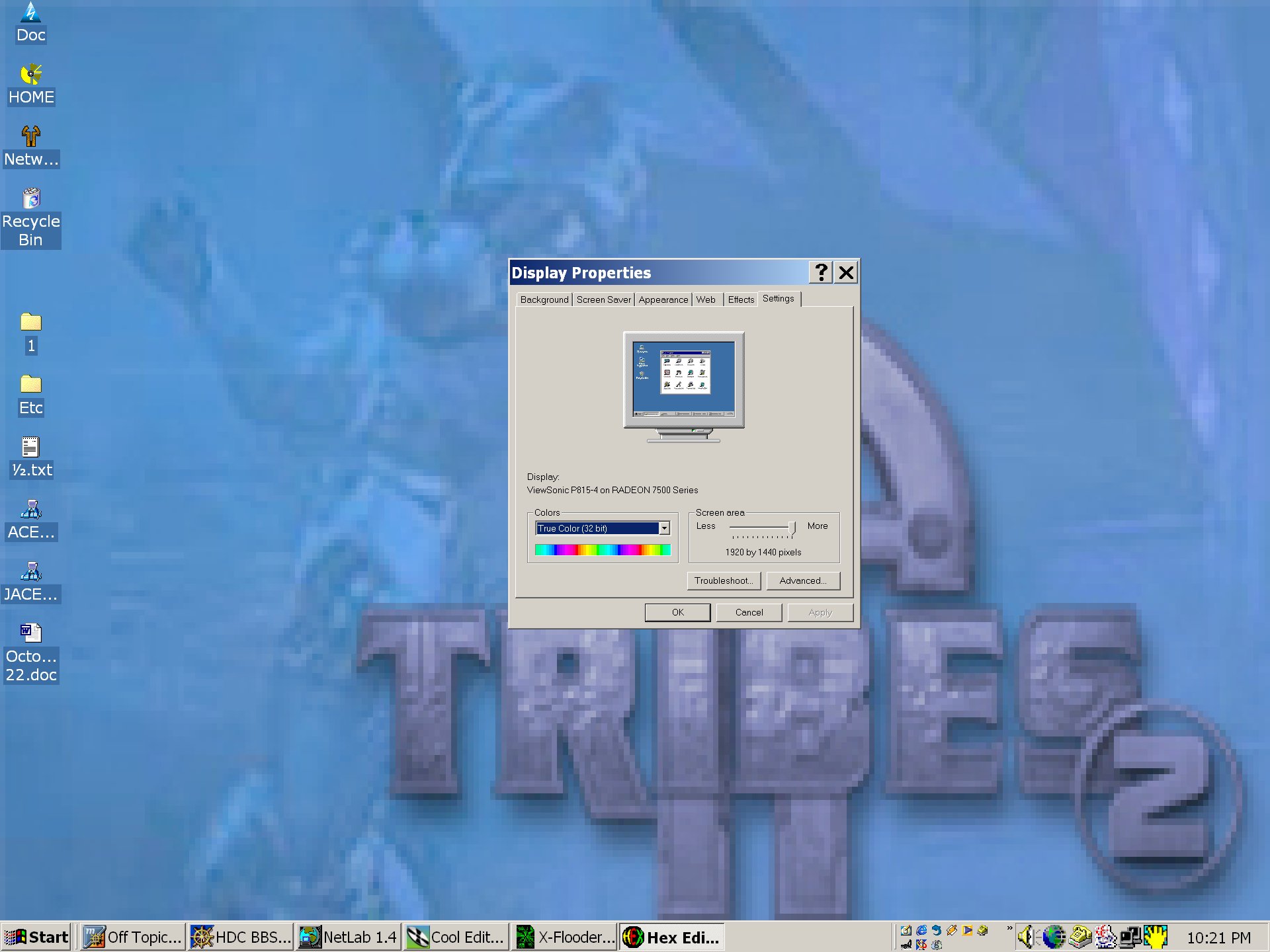Open the Start menu
The image size is (1270, 952).
[36, 937]
